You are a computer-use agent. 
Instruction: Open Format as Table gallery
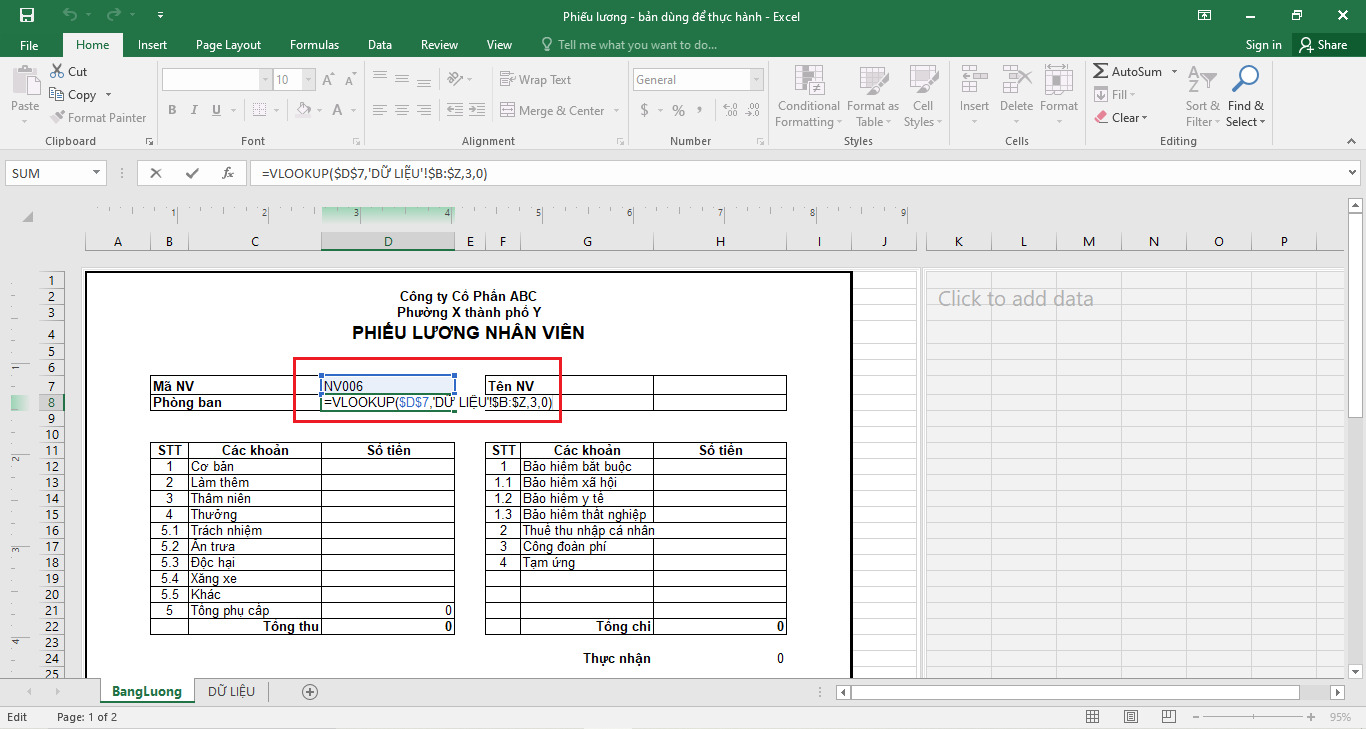(872, 96)
